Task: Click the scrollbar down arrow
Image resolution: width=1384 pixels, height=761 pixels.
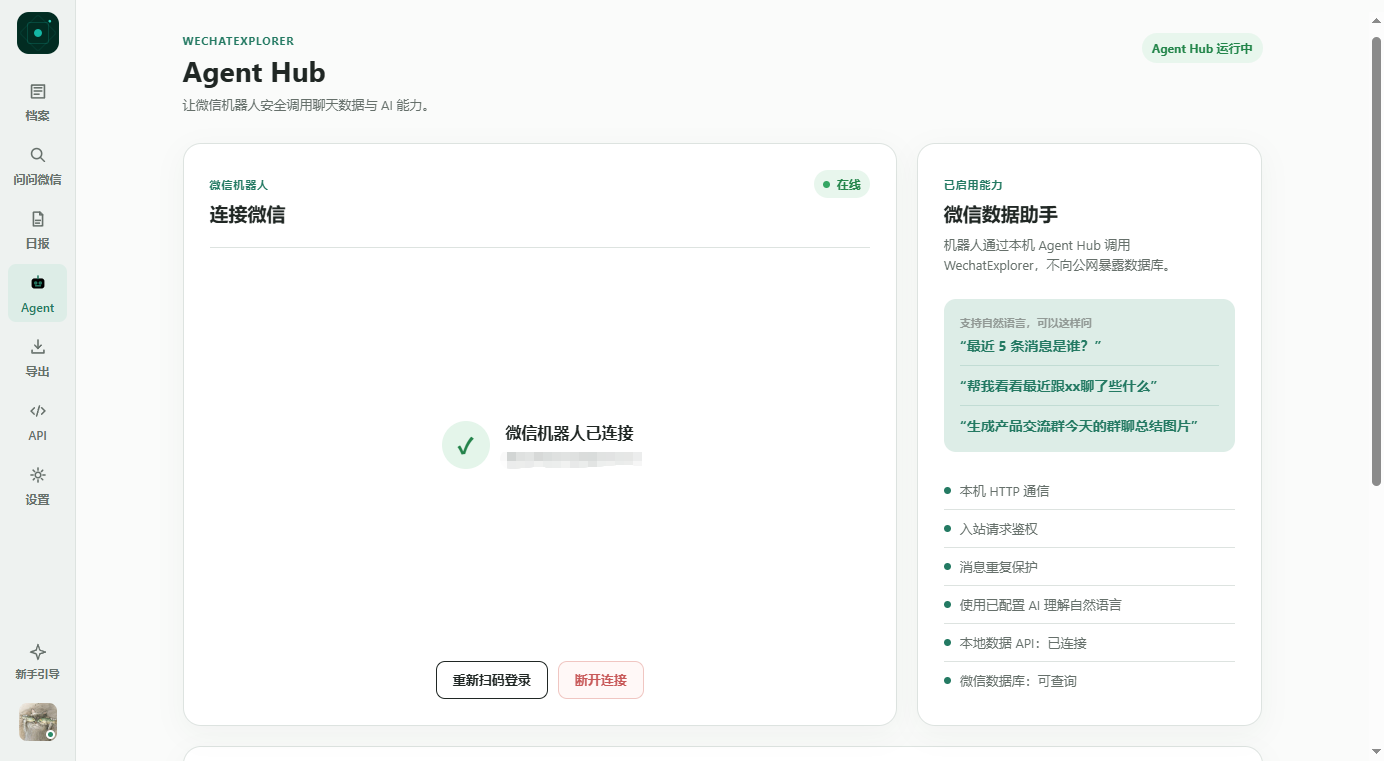Action: [x=1376, y=751]
